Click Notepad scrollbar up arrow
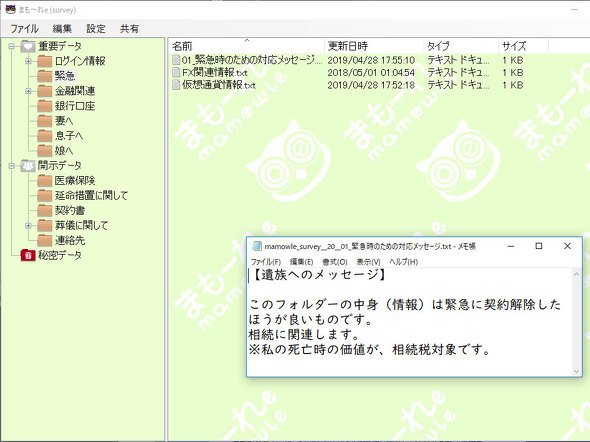Image resolution: width=590 pixels, height=442 pixels. tap(576, 274)
